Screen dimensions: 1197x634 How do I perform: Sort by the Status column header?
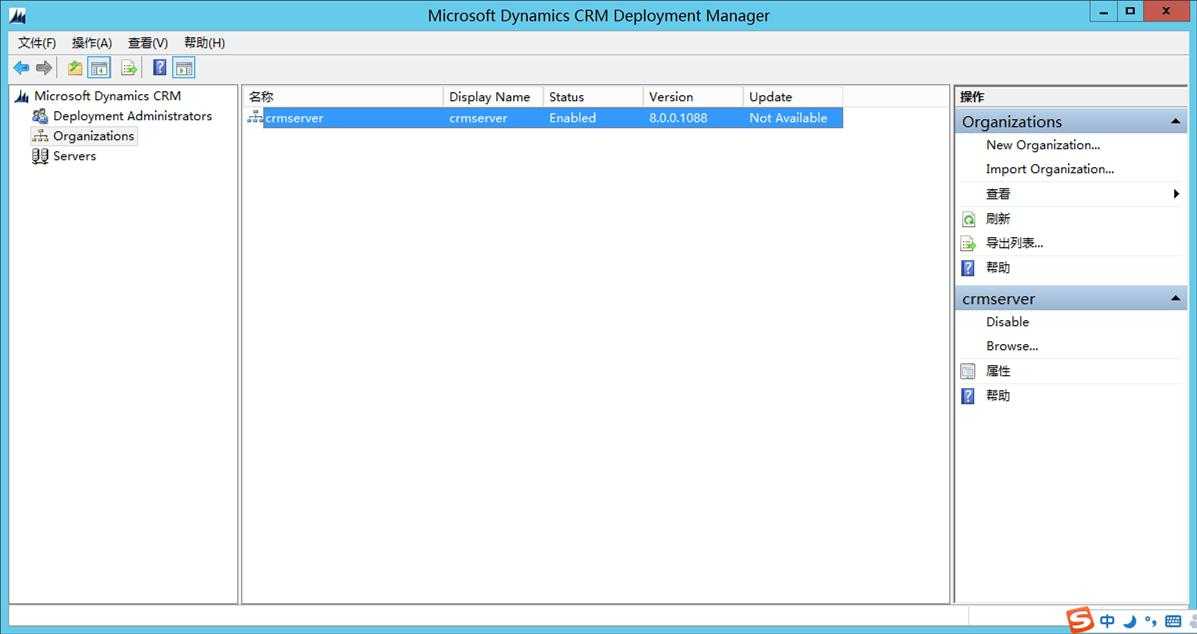pos(593,97)
